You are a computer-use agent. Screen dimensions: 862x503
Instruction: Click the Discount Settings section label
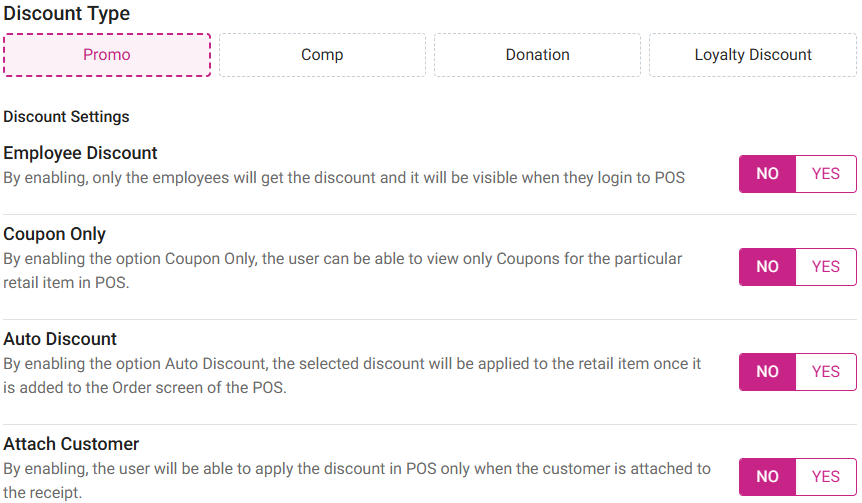coord(66,117)
